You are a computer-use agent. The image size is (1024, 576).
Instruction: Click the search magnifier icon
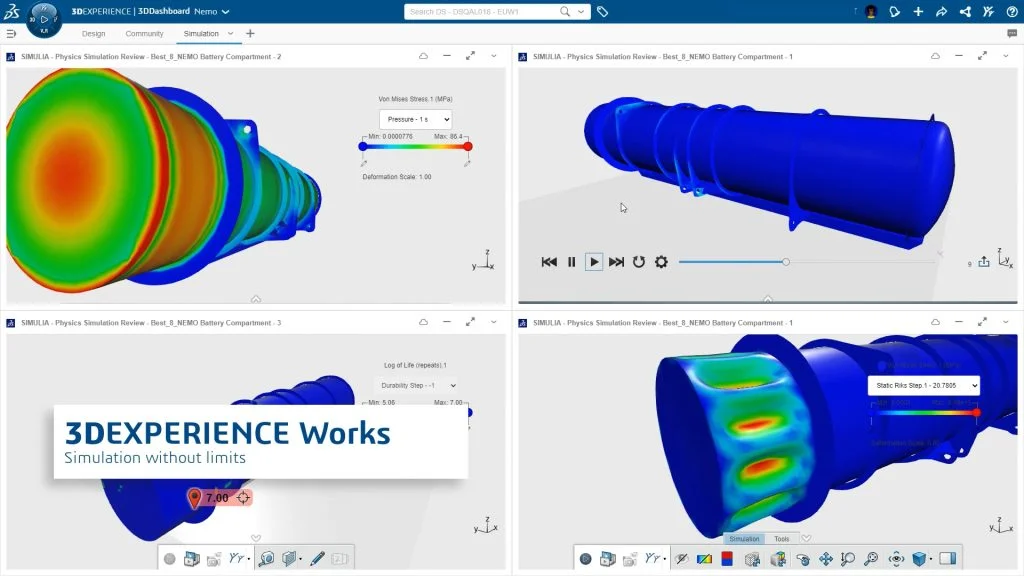click(565, 12)
